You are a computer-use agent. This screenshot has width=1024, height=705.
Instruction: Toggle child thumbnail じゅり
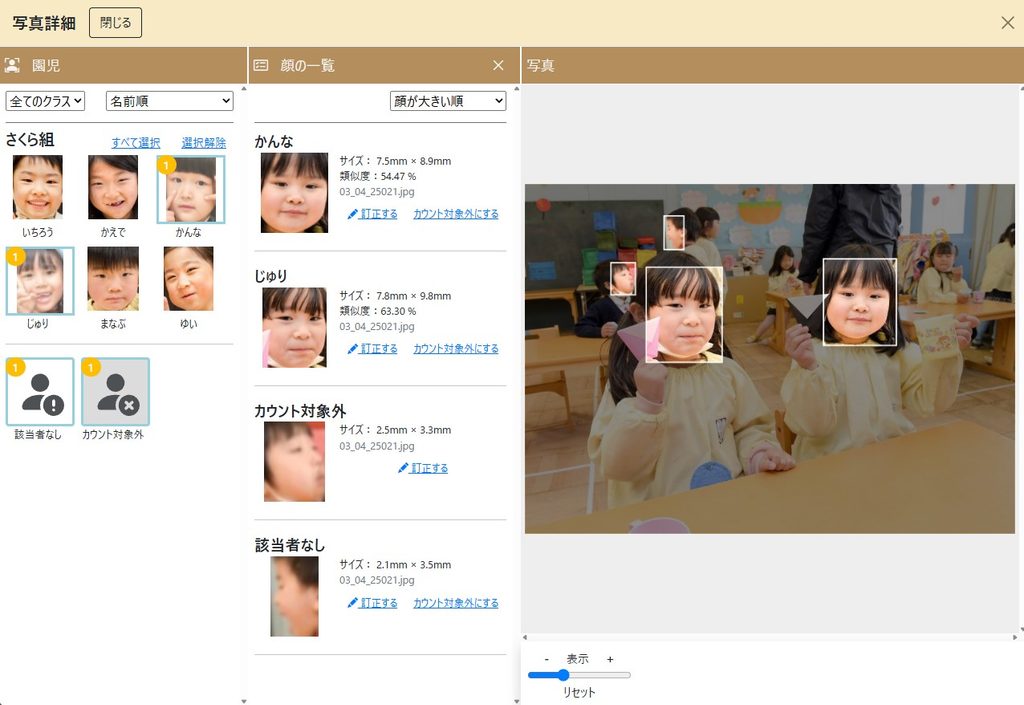(x=40, y=281)
